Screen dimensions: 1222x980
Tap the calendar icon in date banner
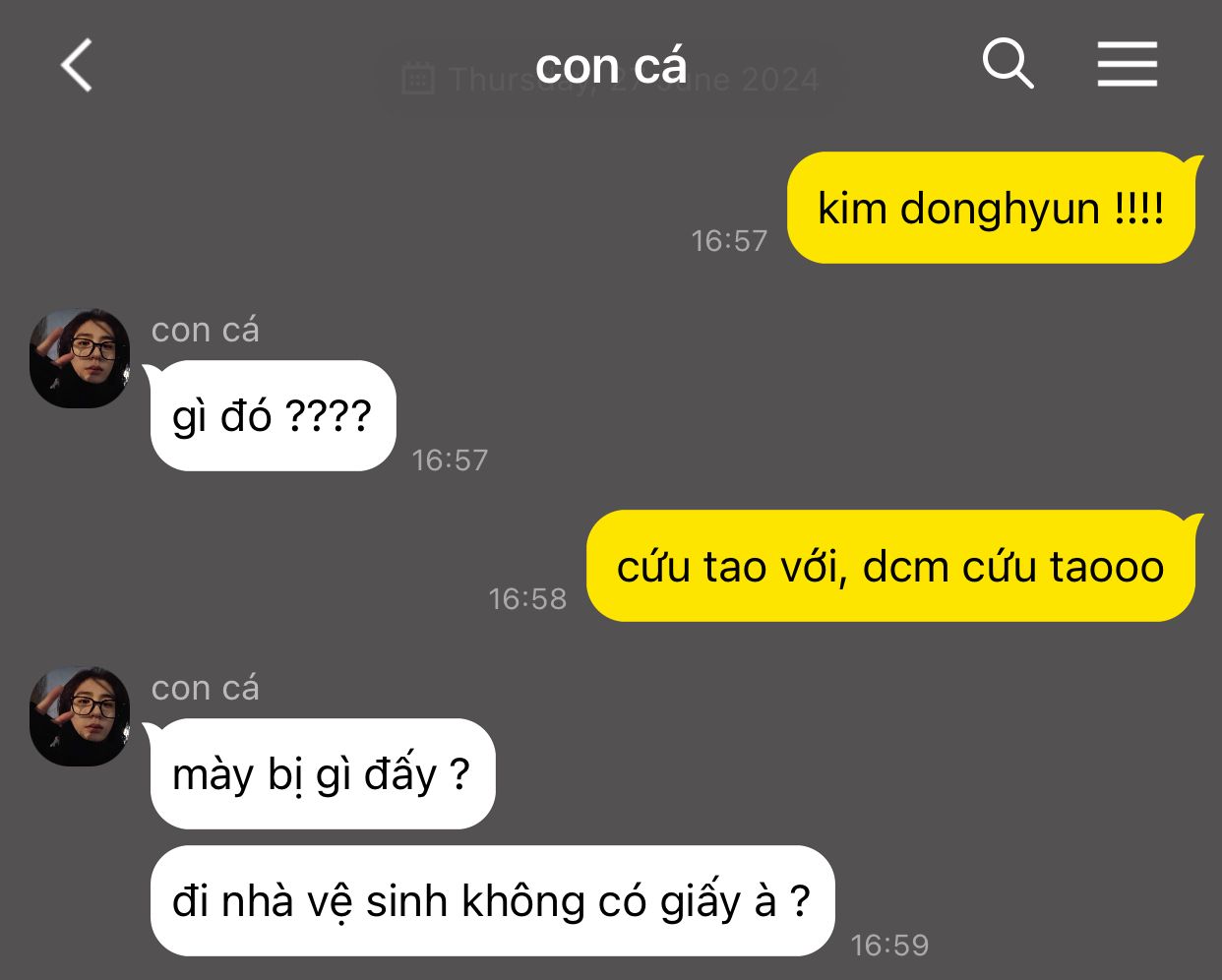pyautogui.click(x=418, y=78)
